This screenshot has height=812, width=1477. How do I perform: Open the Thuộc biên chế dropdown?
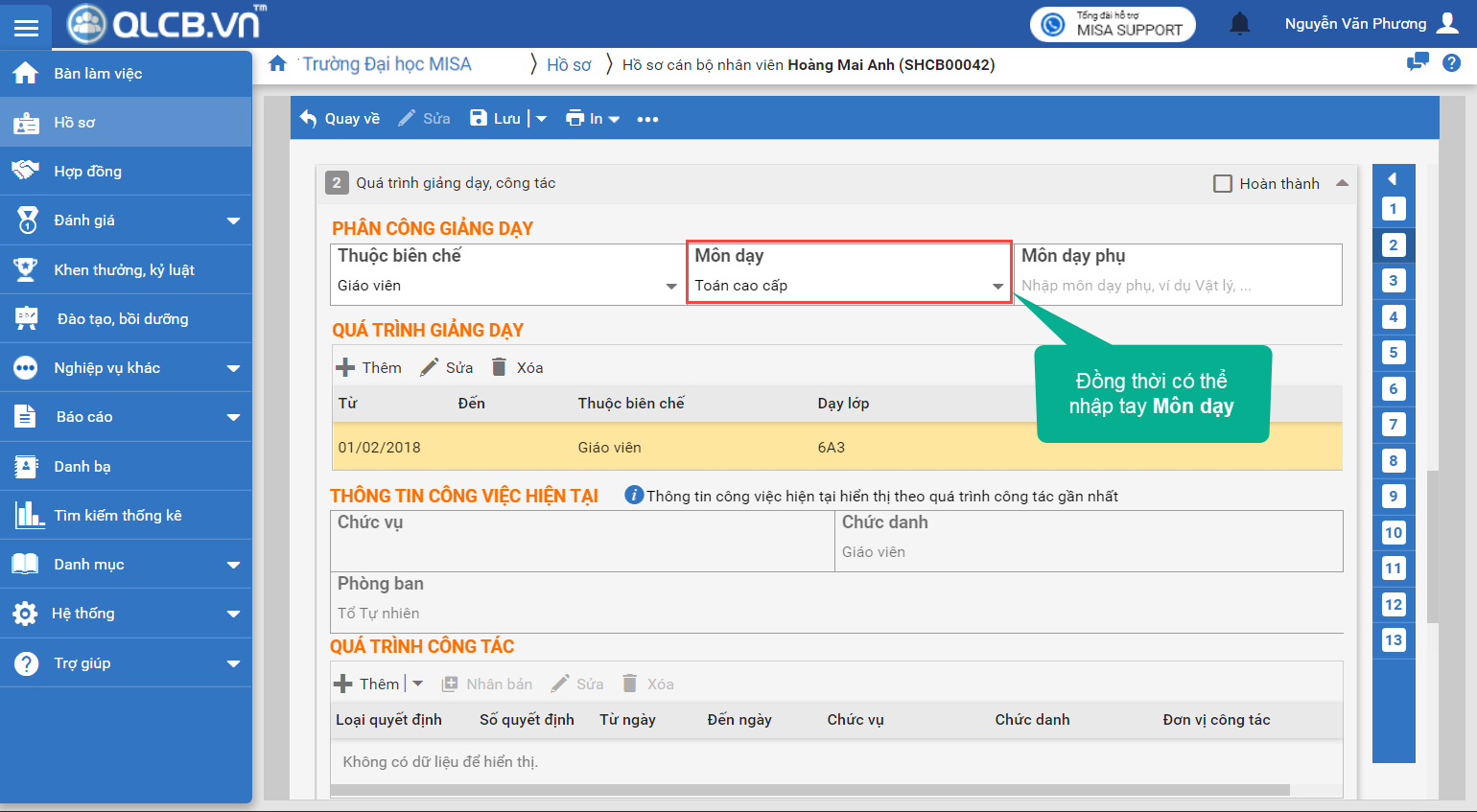click(x=670, y=287)
